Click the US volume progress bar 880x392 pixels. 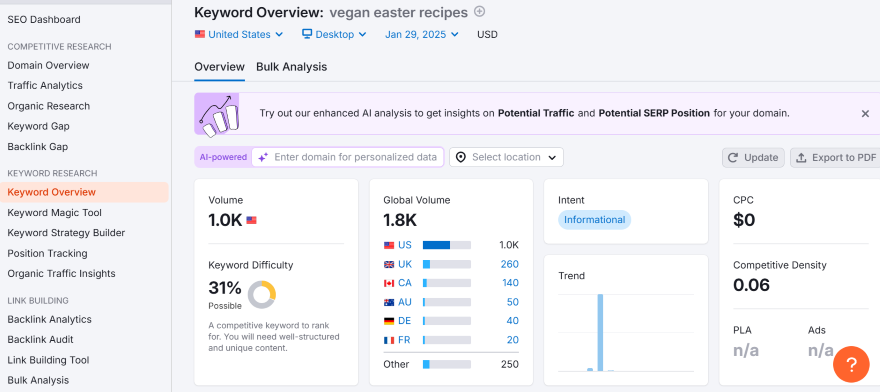click(x=447, y=245)
